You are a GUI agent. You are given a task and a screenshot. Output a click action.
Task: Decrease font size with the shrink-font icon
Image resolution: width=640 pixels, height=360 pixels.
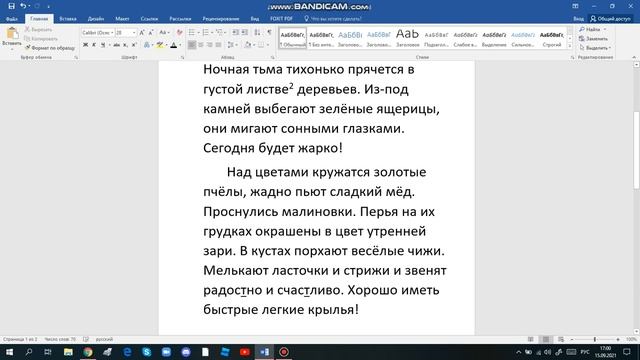pyautogui.click(x=151, y=32)
